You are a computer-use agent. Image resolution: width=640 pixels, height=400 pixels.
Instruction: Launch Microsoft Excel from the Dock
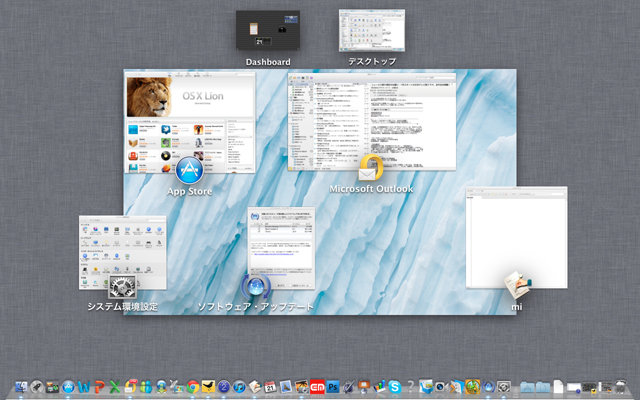[x=115, y=387]
